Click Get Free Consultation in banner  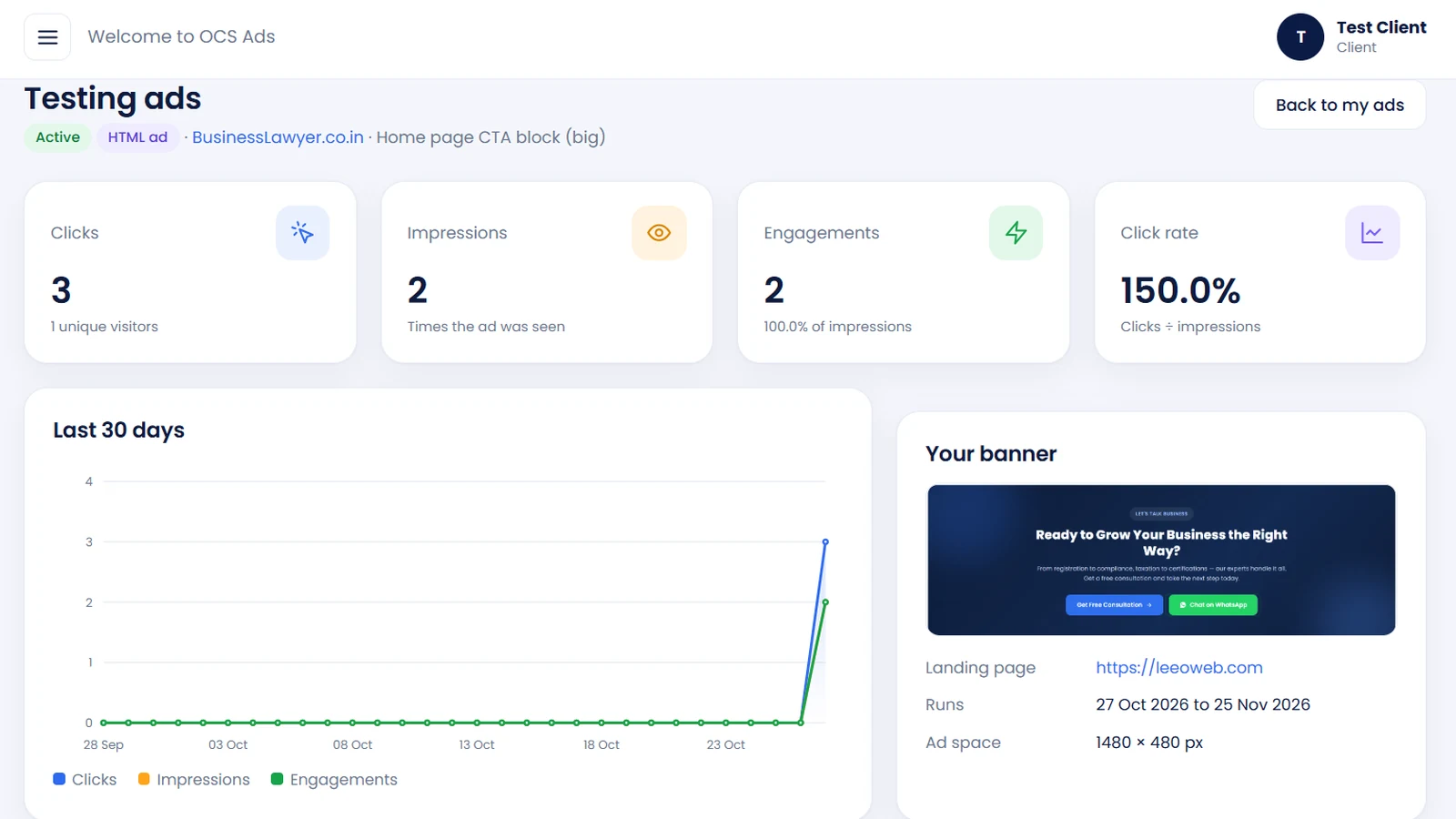coord(1114,605)
